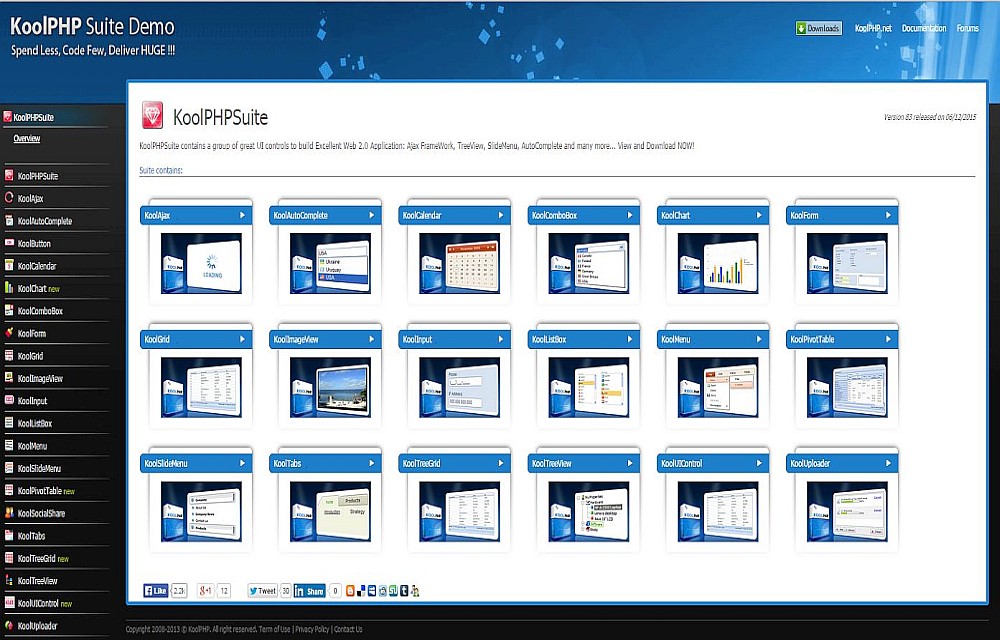
Task: Open the KoolPHP.net header link
Action: coord(873,28)
